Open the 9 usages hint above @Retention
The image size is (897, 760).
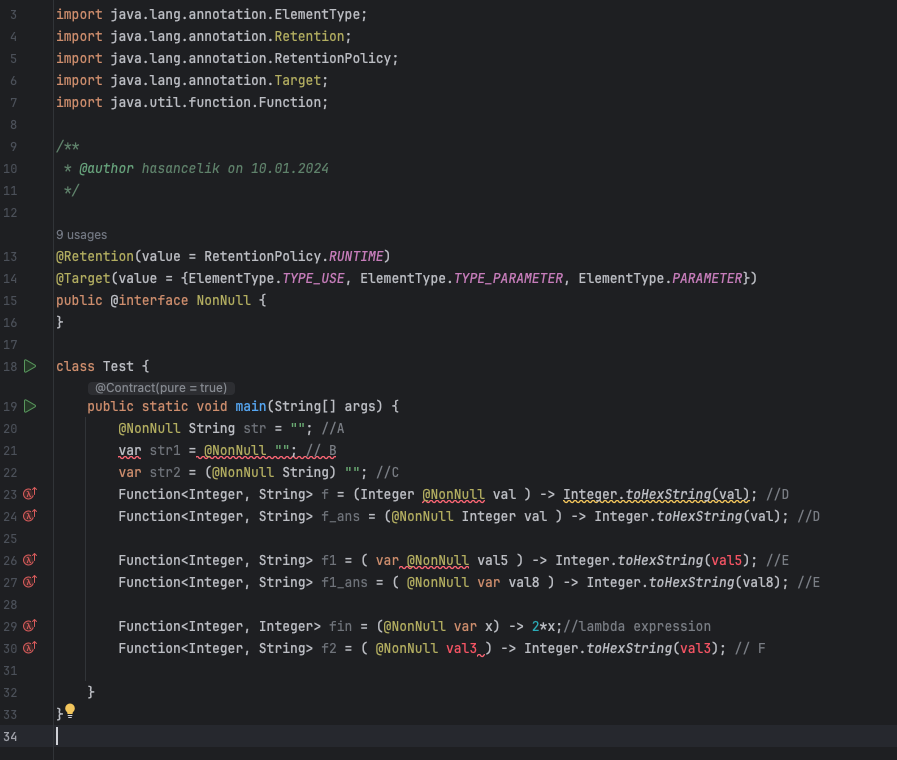tap(80, 234)
